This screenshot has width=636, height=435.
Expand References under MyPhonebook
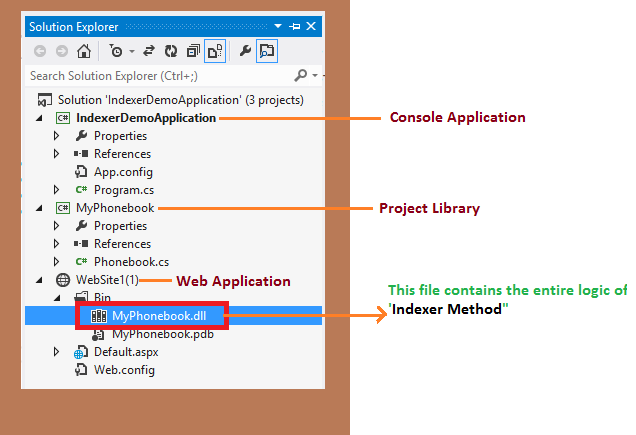[56, 244]
